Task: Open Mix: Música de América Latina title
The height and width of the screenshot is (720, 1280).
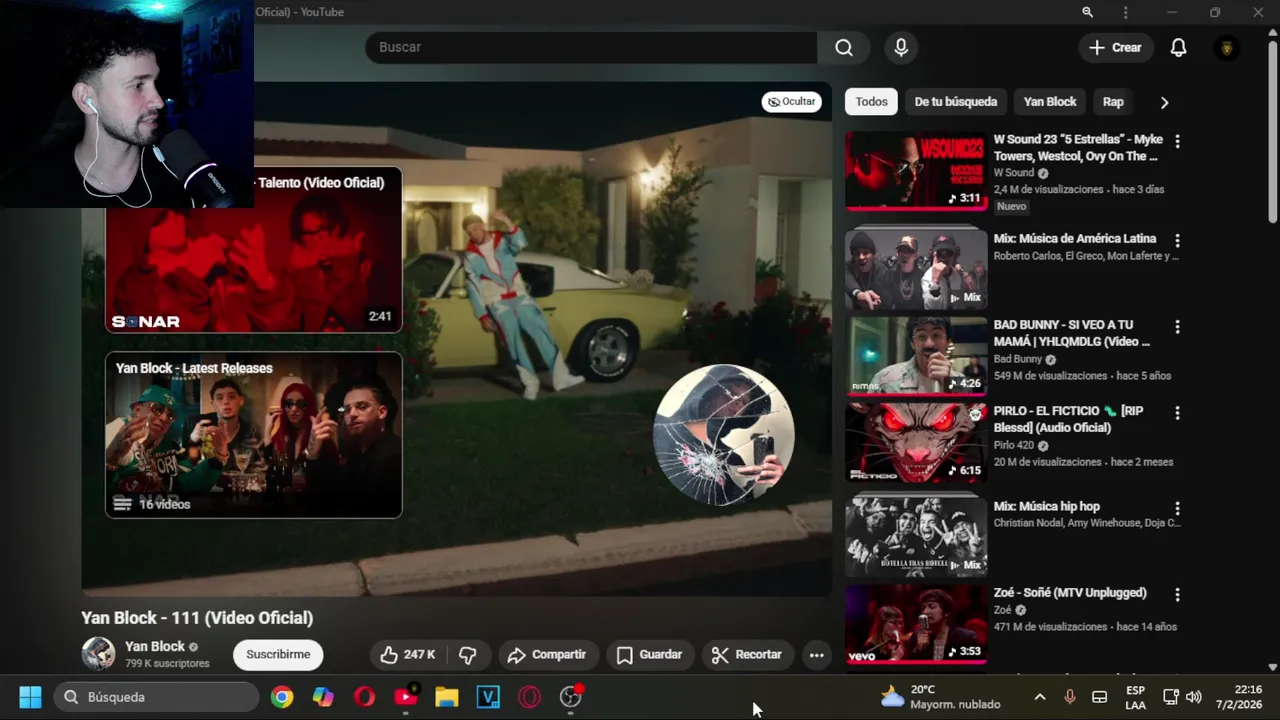Action: tap(1074, 239)
